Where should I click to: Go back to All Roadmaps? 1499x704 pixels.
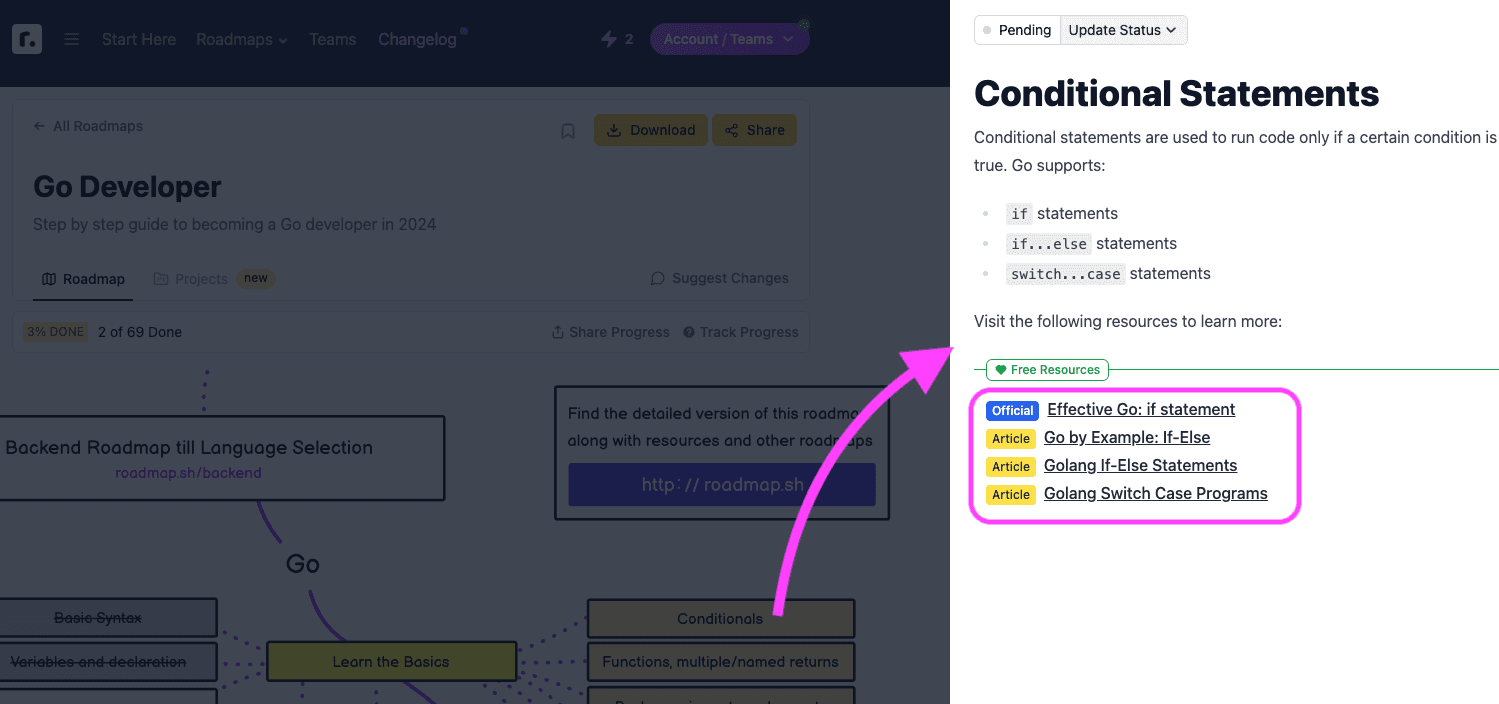point(88,126)
